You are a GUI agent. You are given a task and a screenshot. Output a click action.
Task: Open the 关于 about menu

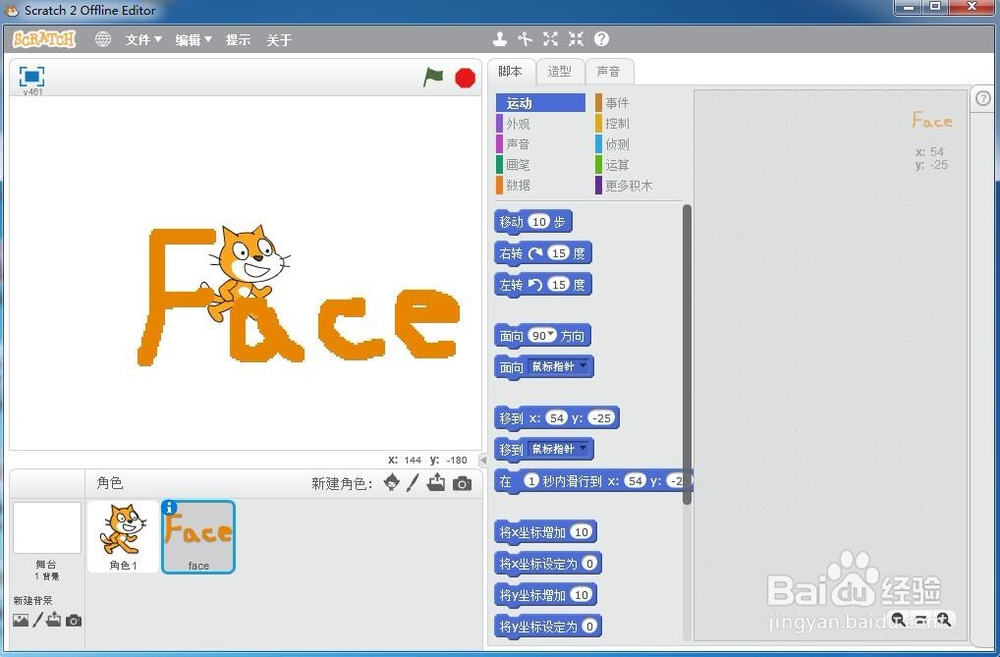(x=279, y=40)
